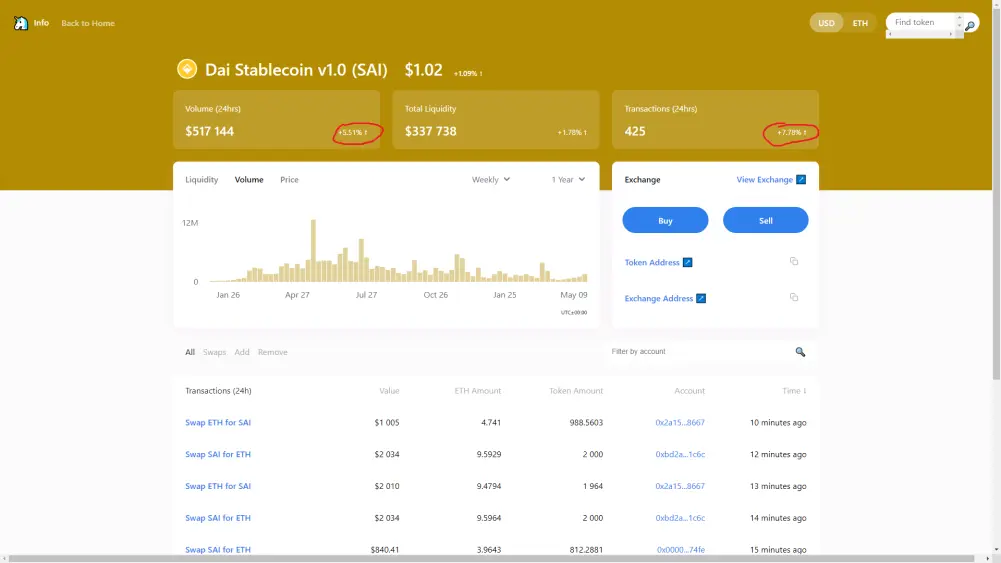Copy the Exchange Address with copy icon
The width and height of the screenshot is (1001, 563).
point(794,297)
